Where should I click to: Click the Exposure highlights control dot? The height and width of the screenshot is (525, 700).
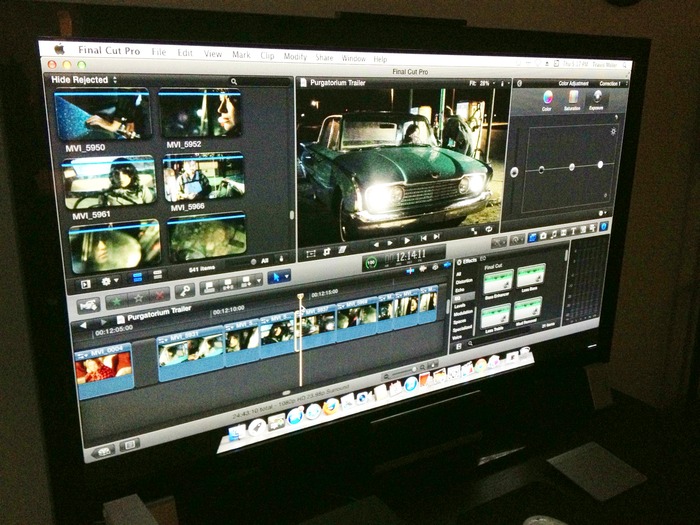tap(600, 165)
